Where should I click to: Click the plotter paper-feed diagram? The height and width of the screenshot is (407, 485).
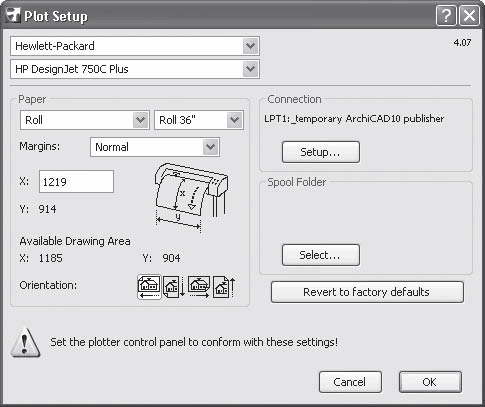pos(191,197)
